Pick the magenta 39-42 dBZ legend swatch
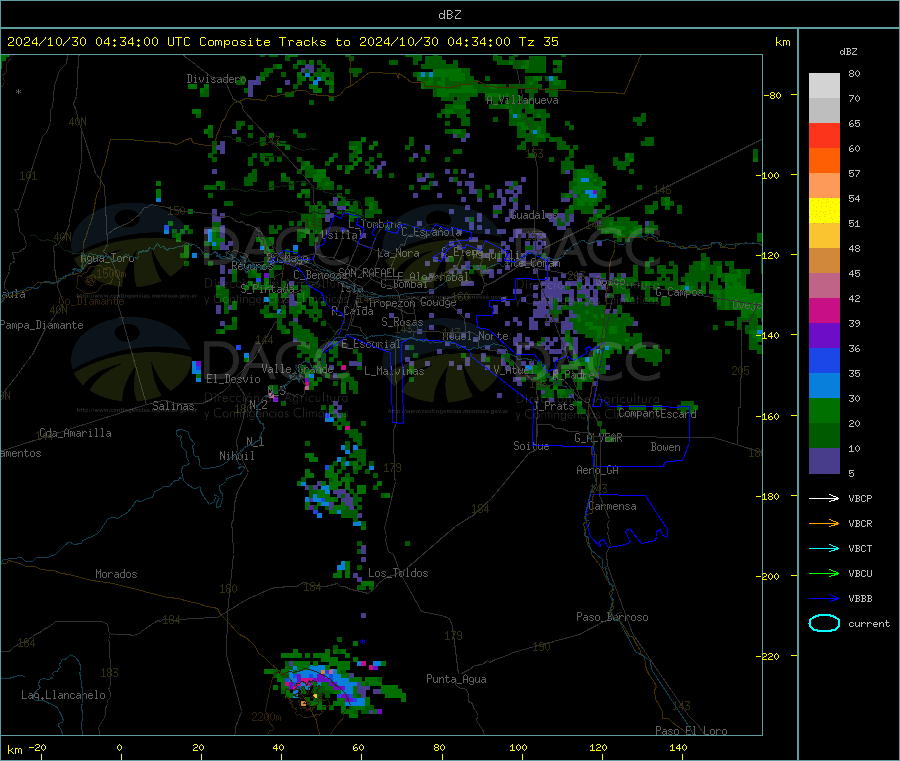 (824, 310)
